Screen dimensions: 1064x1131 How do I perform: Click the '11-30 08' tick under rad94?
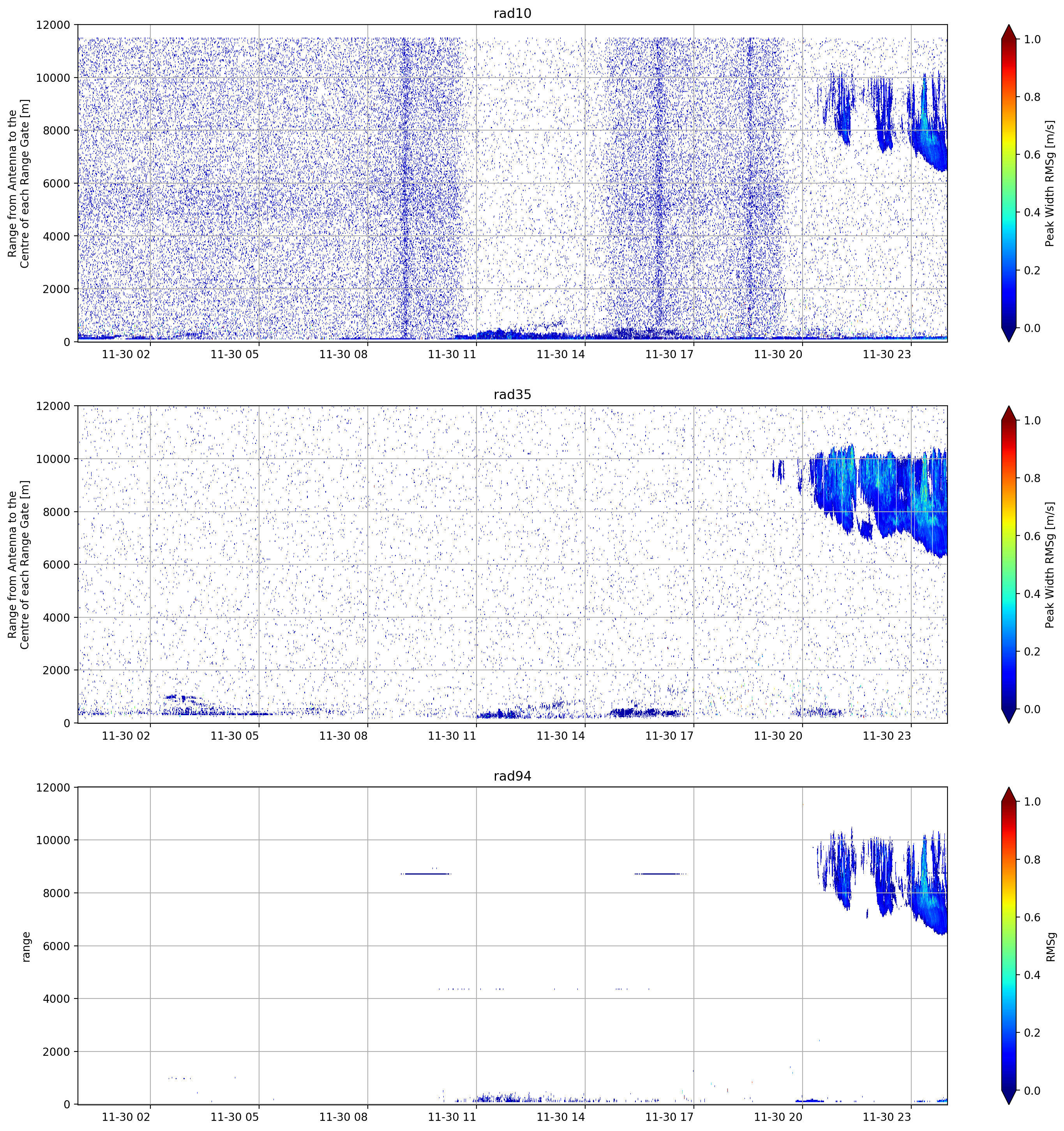click(344, 1117)
